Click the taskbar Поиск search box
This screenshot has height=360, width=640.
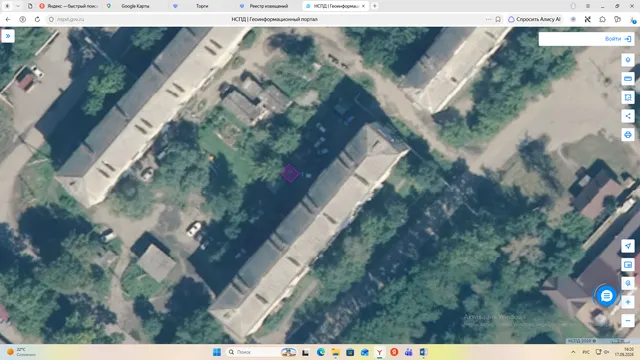click(x=261, y=352)
